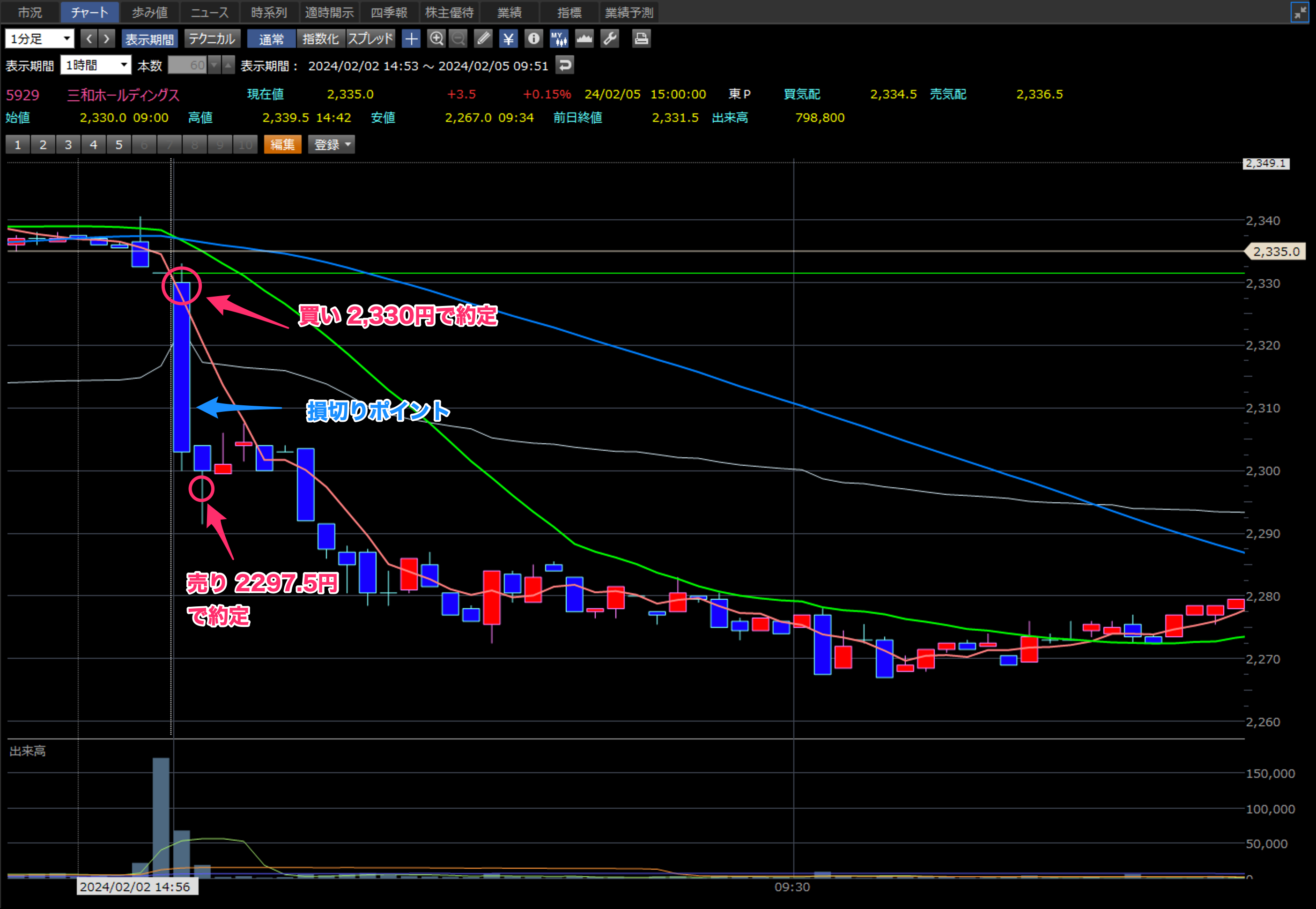Zoom in on the chart
Viewport: 1316px width, 909px height.
436,39
